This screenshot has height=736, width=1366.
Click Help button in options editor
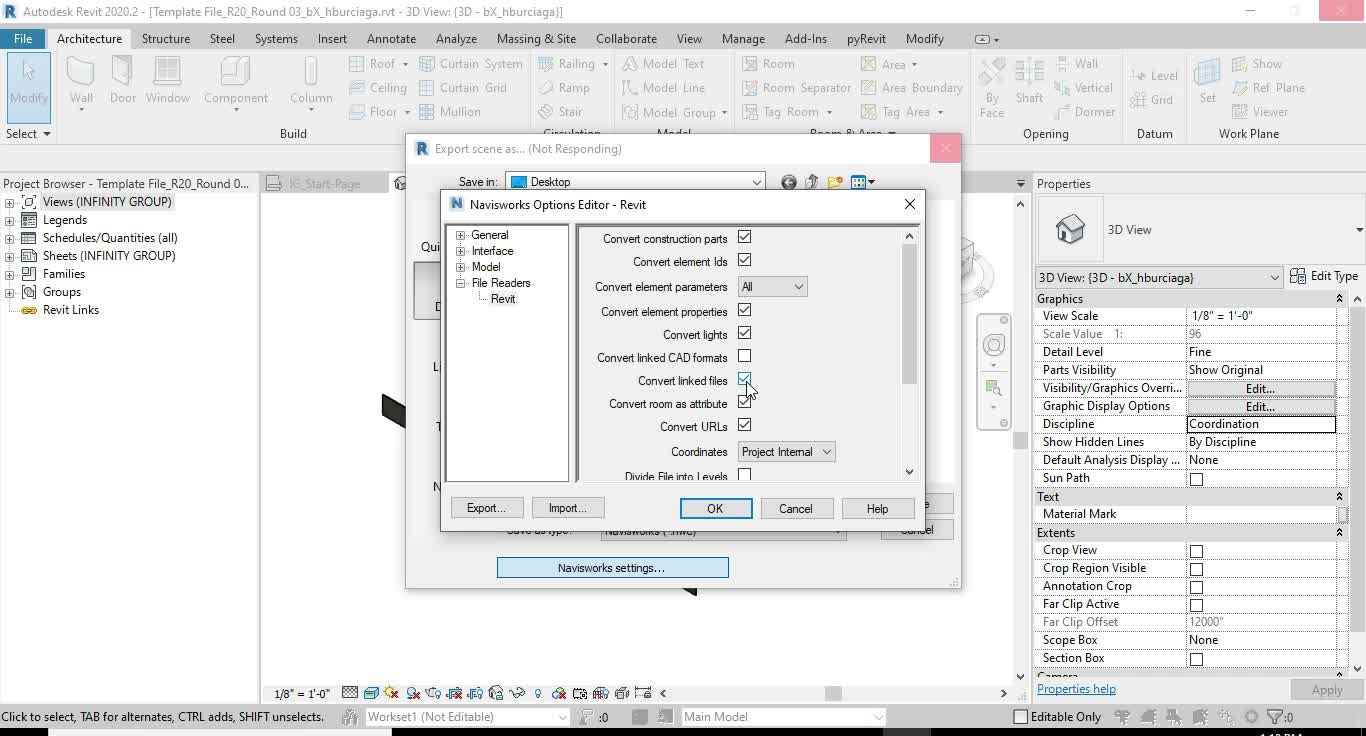pyautogui.click(x=877, y=508)
